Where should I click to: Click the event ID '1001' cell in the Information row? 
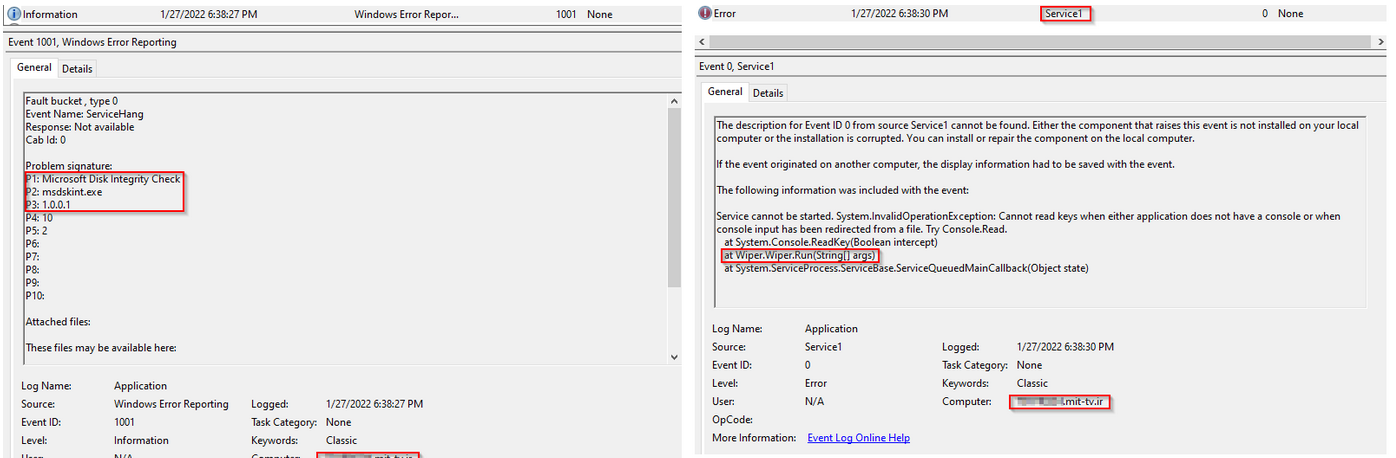(566, 15)
